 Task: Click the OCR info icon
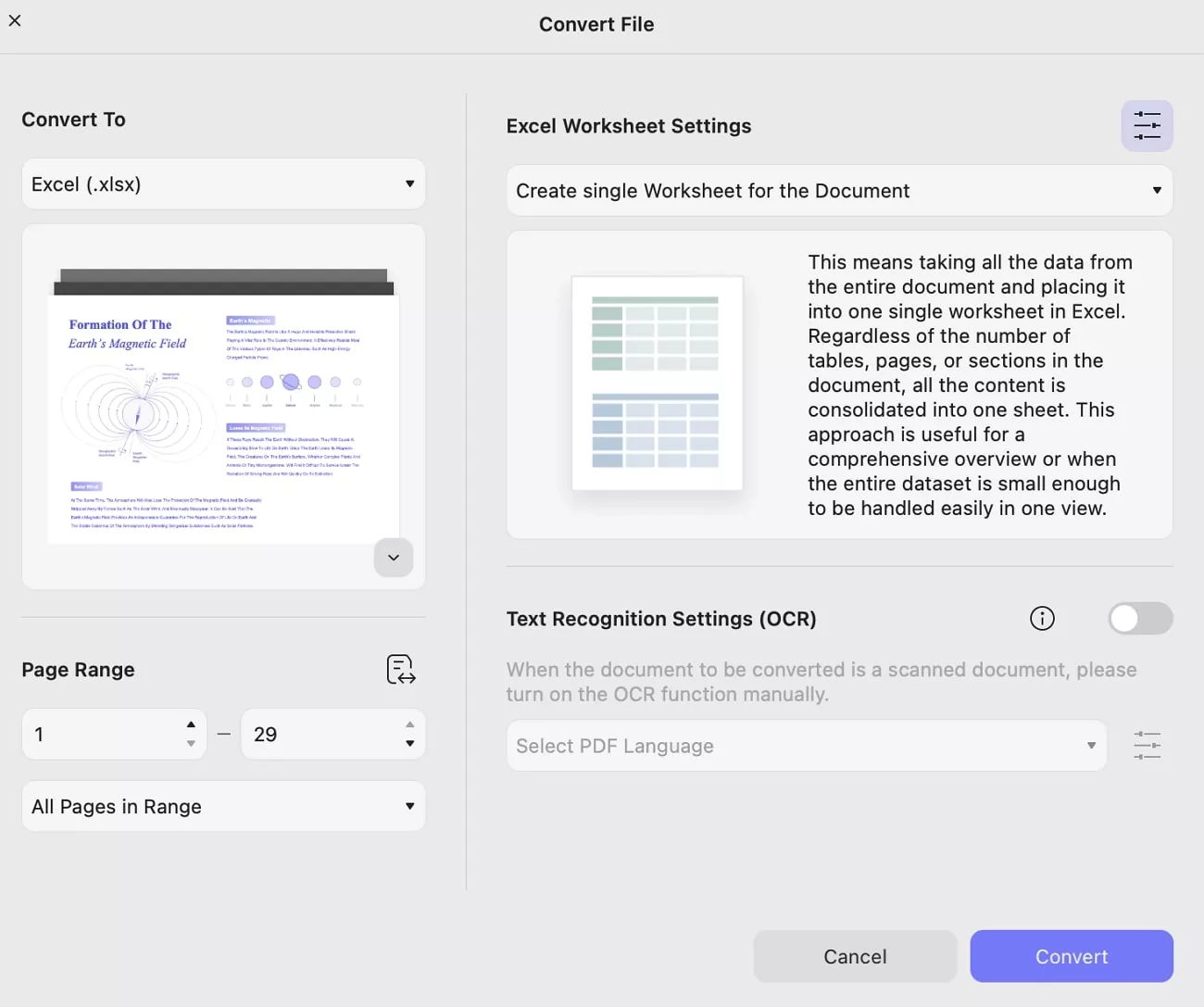coord(1042,619)
